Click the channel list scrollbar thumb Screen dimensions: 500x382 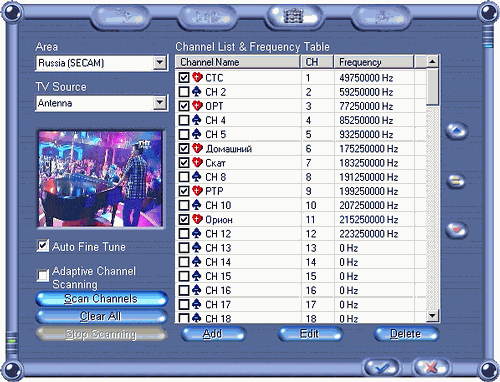[433, 87]
